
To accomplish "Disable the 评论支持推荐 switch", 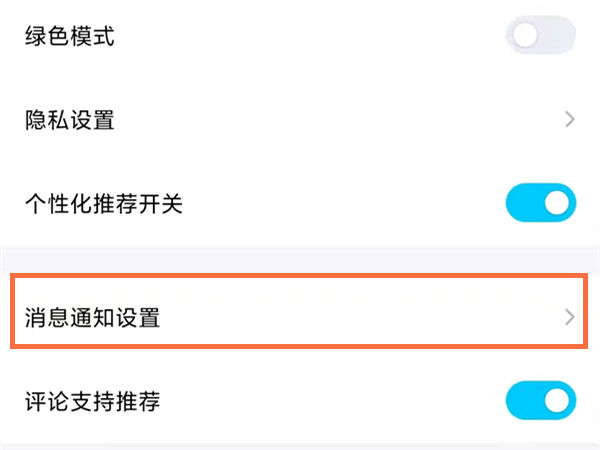I will click(541, 402).
